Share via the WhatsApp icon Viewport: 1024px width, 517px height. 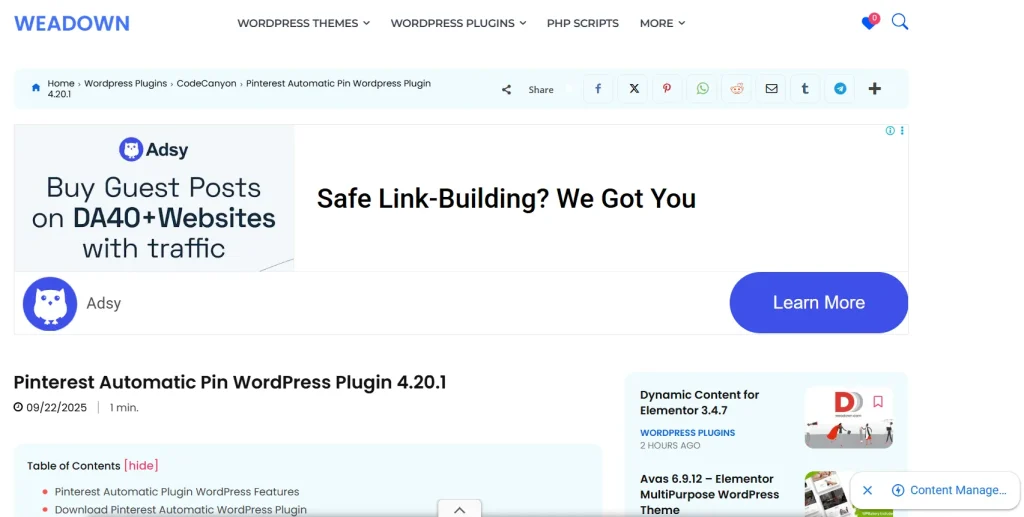pos(702,89)
